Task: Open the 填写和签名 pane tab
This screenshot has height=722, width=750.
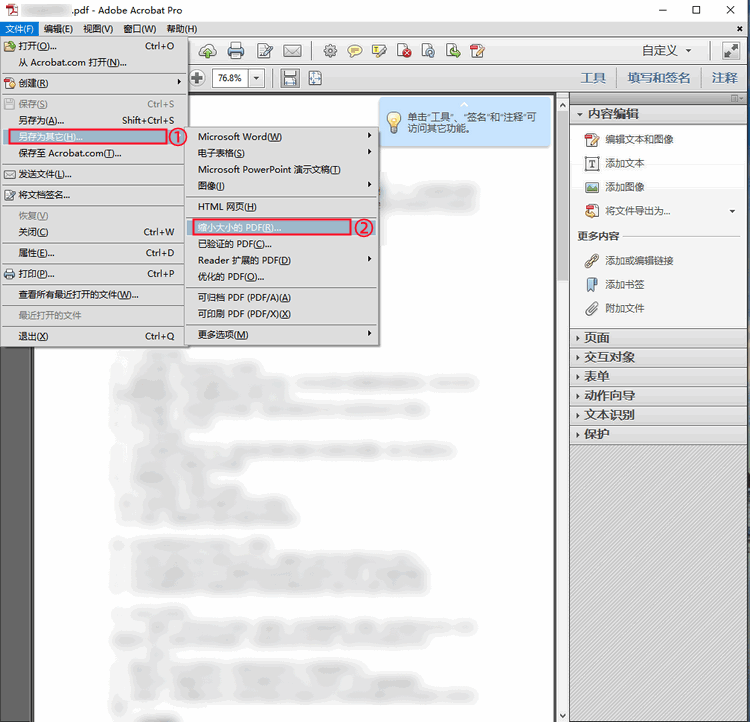Action: 659,78
